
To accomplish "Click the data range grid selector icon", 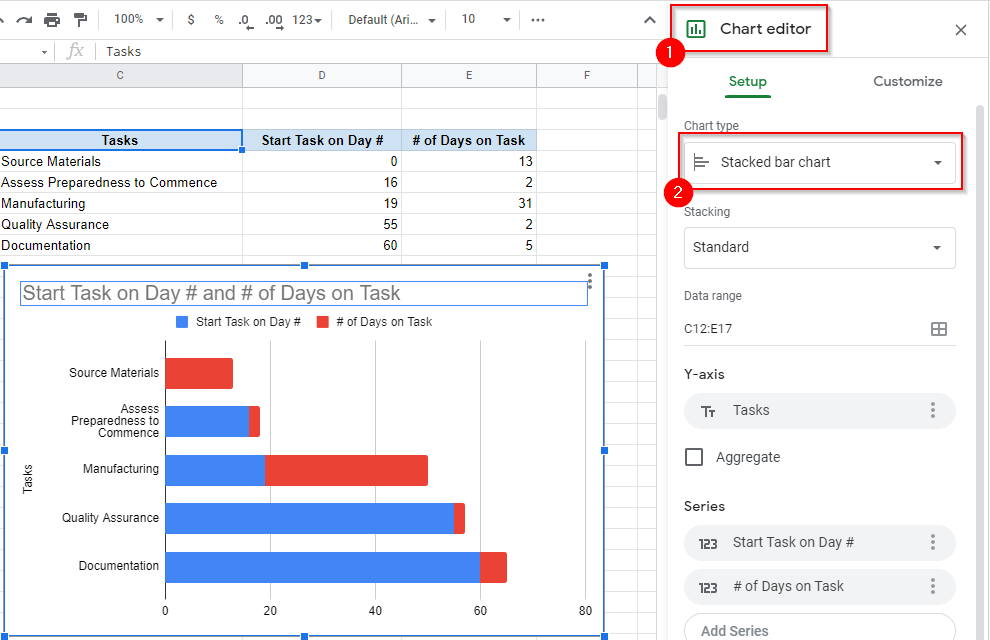I will [938, 329].
